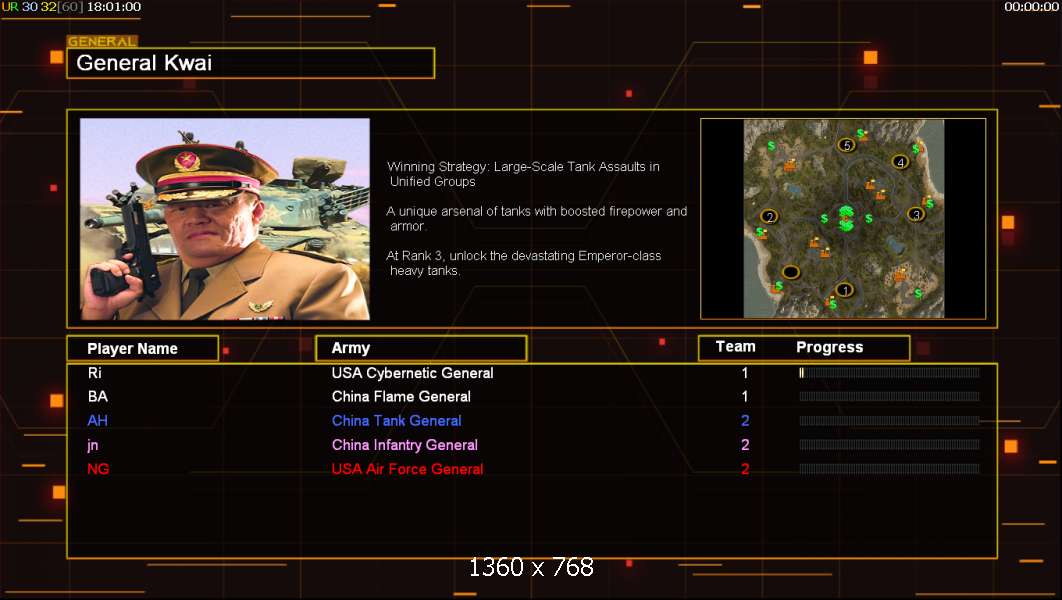Image resolution: width=1062 pixels, height=600 pixels.
Task: Click the Player Name column header
Action: tap(143, 349)
